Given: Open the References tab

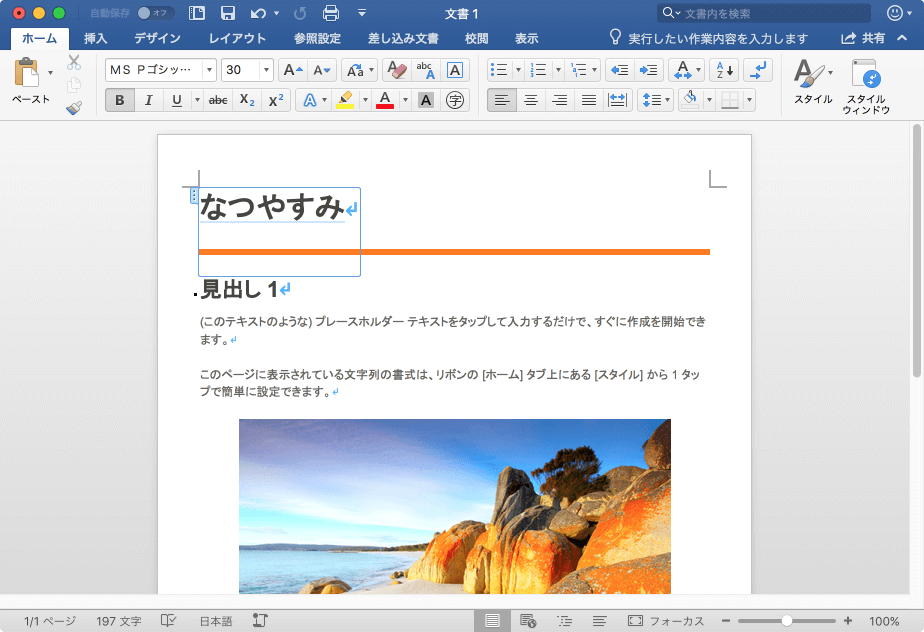Looking at the screenshot, I should click(318, 38).
